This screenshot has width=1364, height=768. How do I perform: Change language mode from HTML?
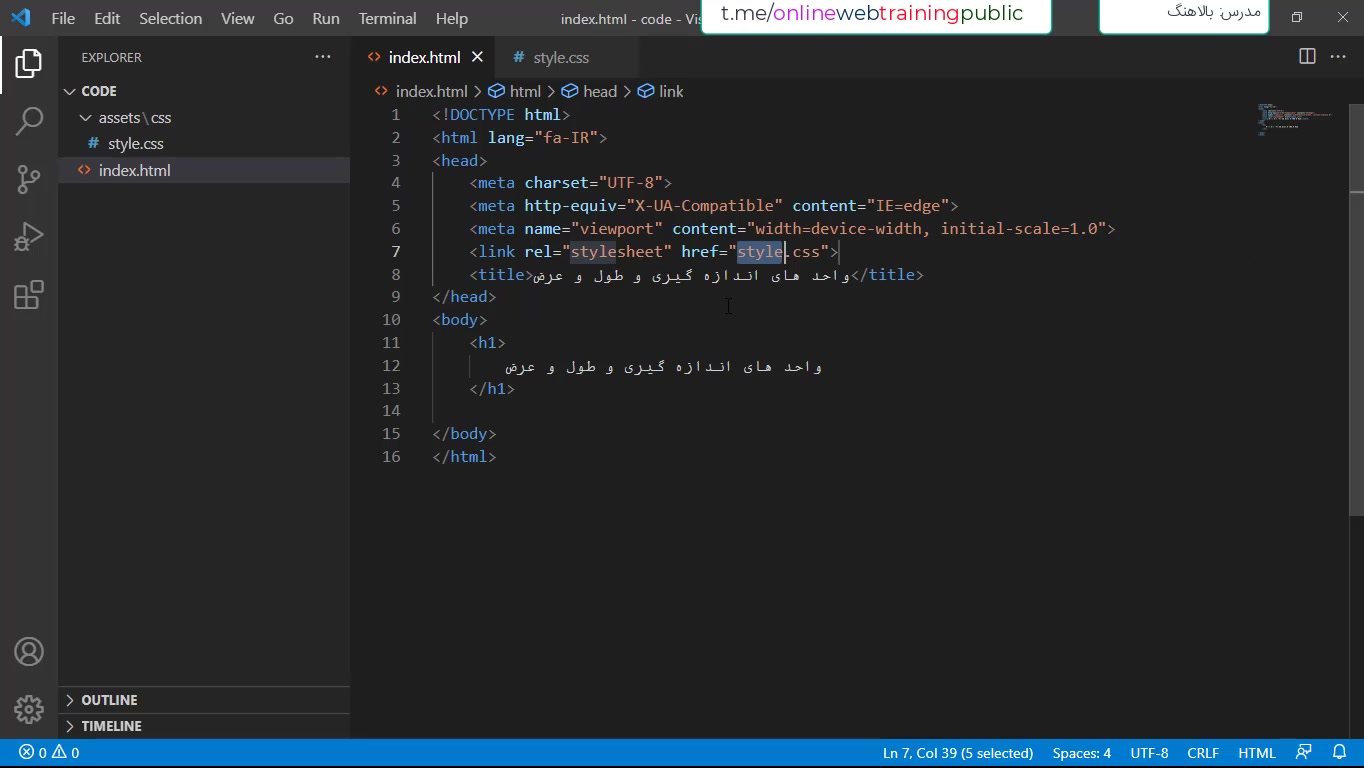(1257, 753)
